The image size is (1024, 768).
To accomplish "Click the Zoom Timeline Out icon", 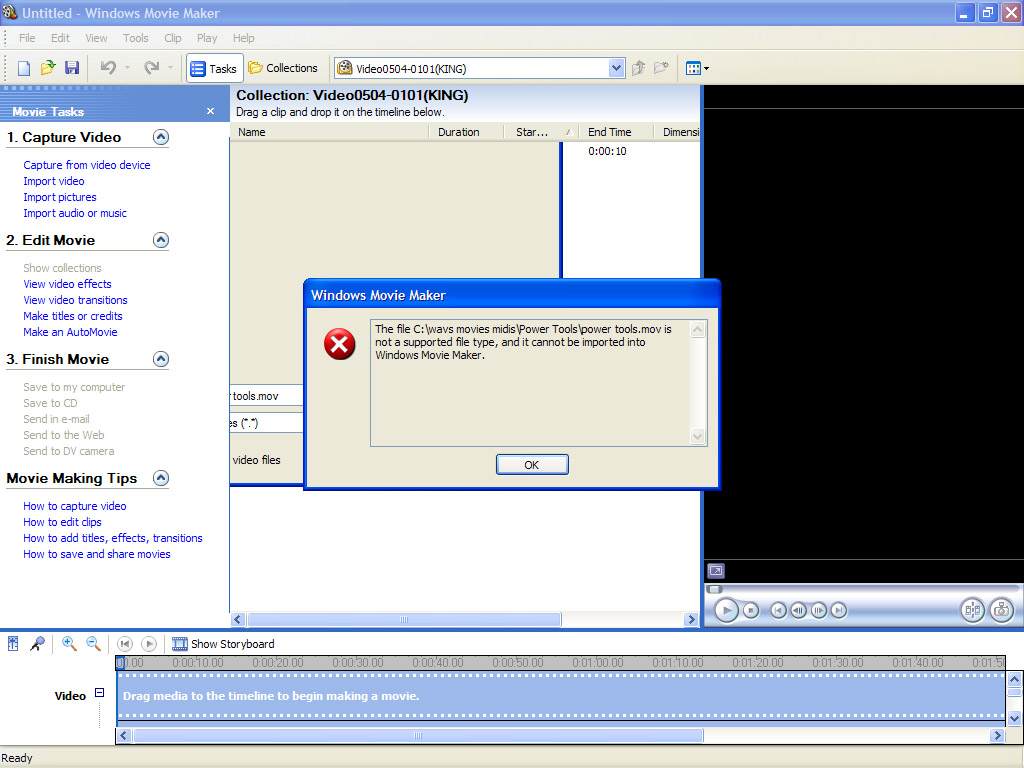I will (x=93, y=643).
